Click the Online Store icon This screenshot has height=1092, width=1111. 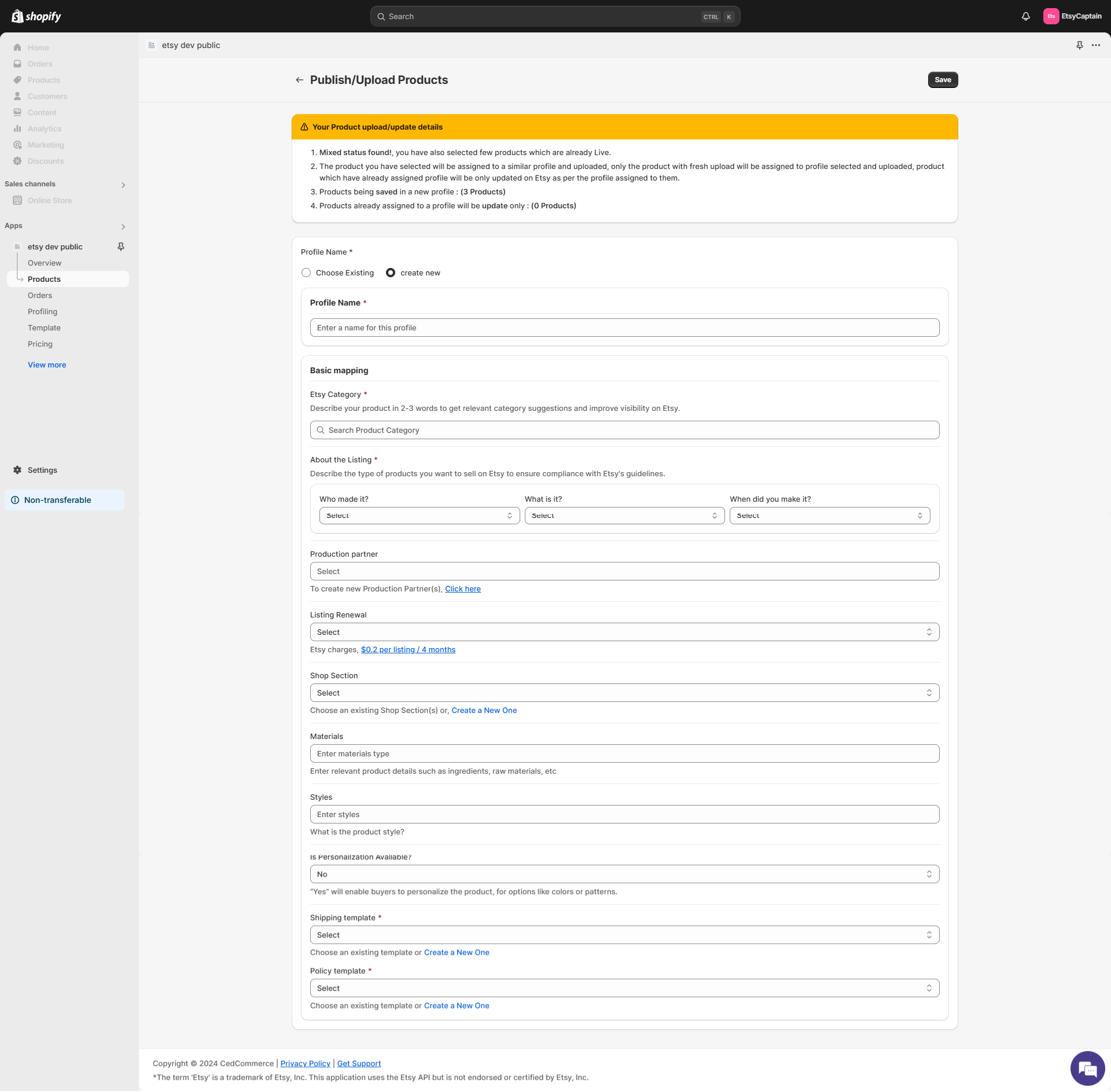pyautogui.click(x=17, y=200)
